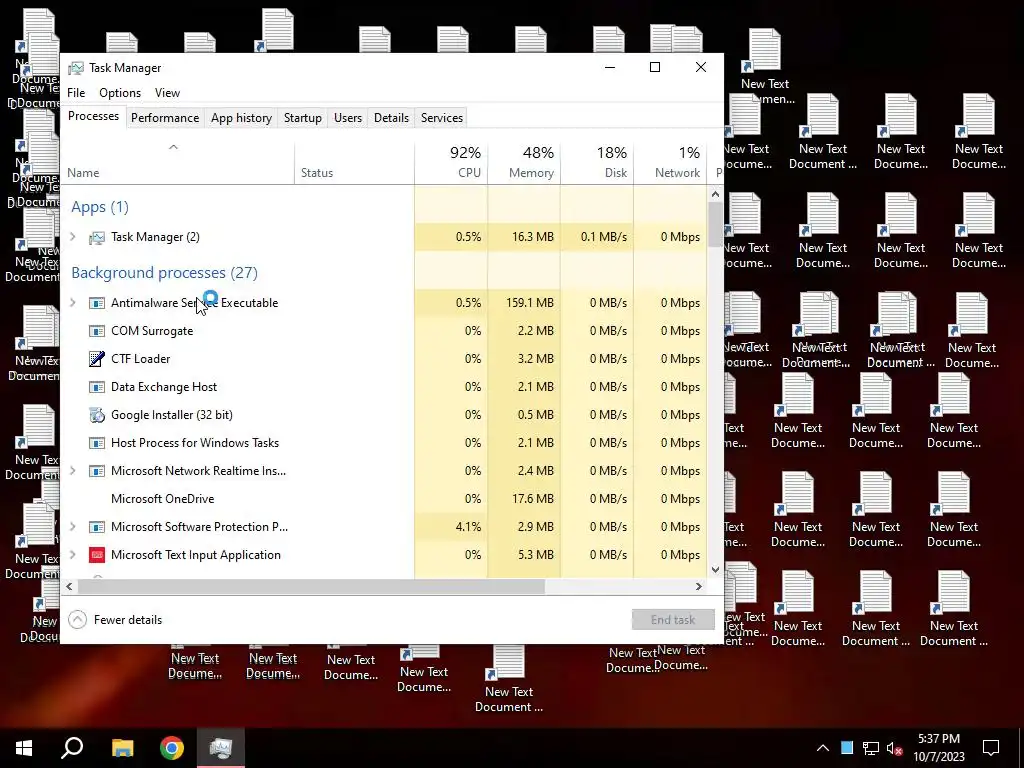Sort by the Status column header
This screenshot has width=1024, height=768.
tap(354, 162)
